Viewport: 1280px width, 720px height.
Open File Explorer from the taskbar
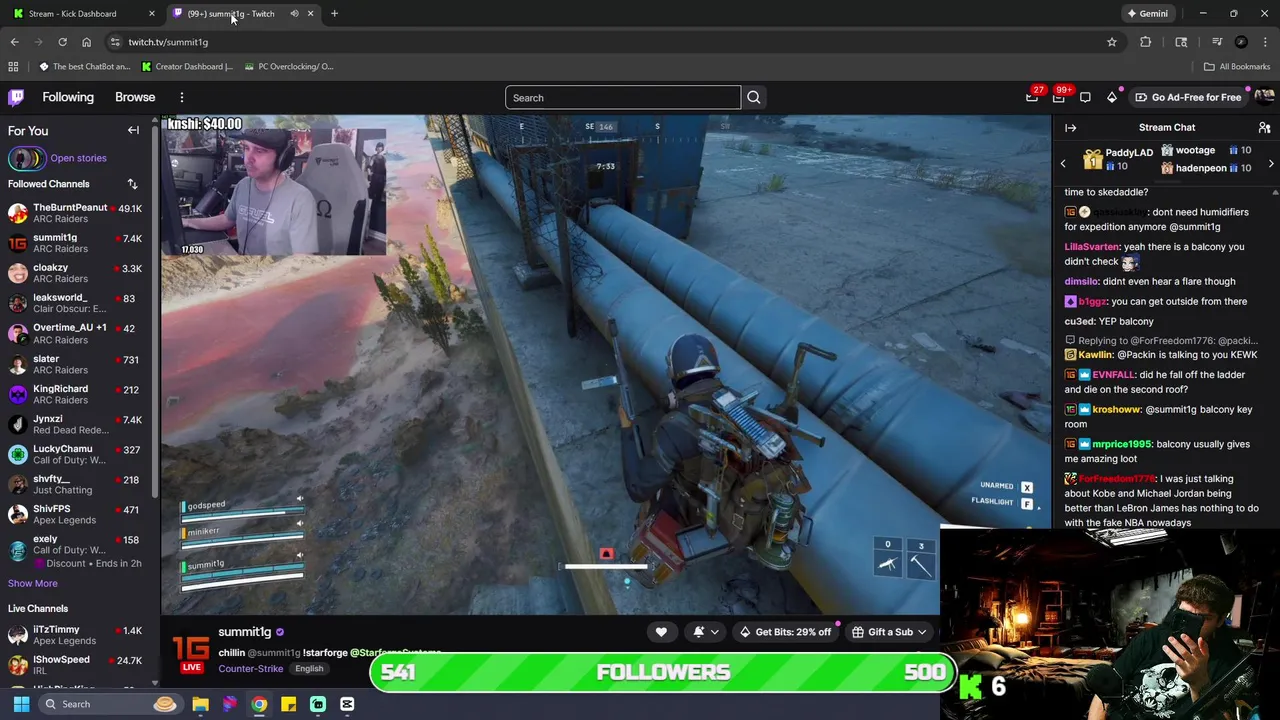200,704
